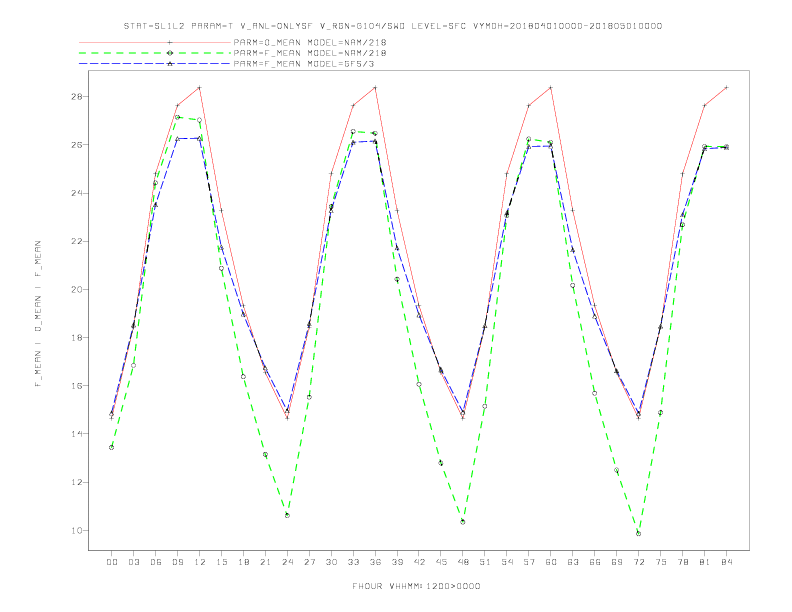Click y-axis tick label 22
792x612 pixels.
click(77, 241)
